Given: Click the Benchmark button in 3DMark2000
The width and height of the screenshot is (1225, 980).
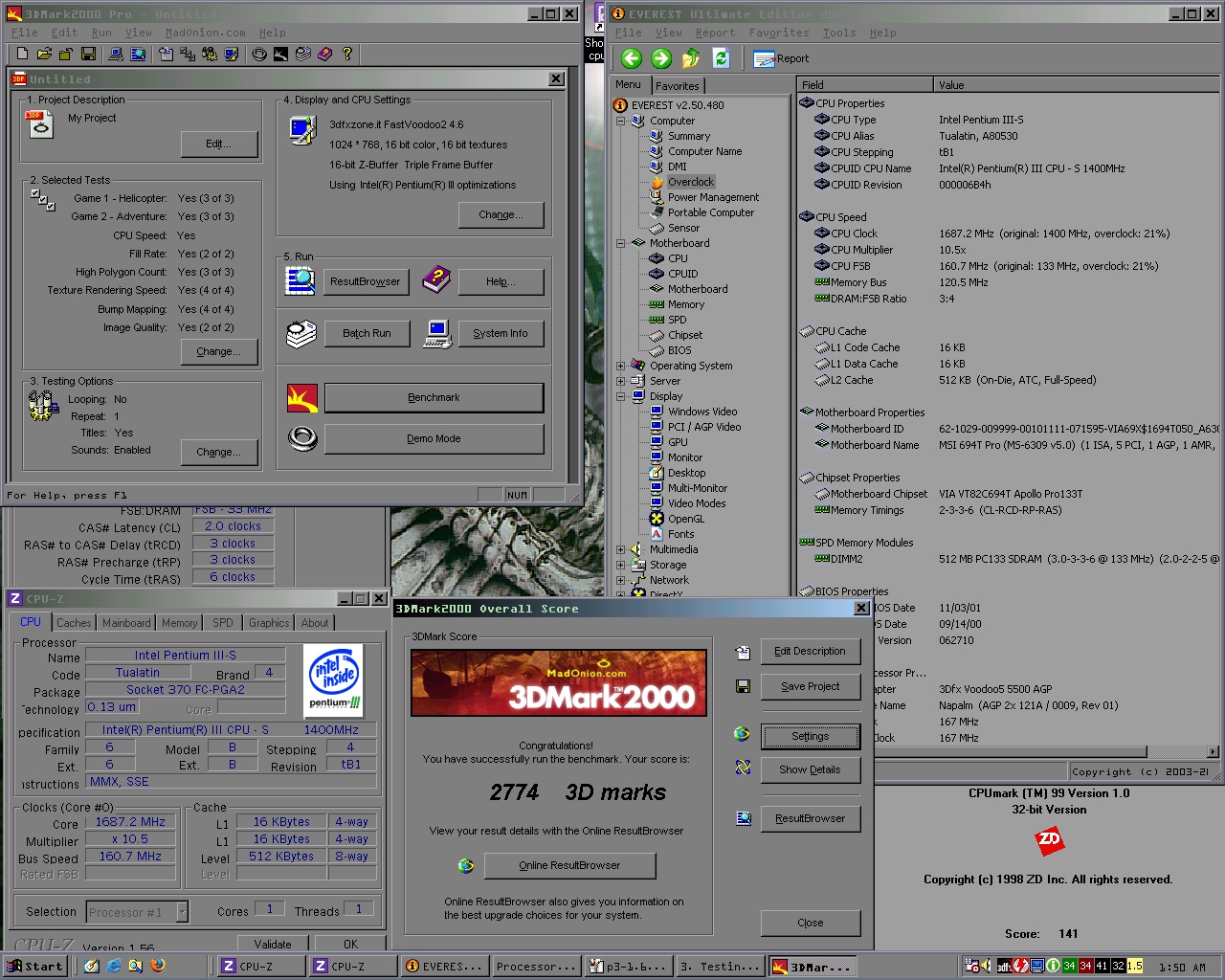Looking at the screenshot, I should [434, 397].
